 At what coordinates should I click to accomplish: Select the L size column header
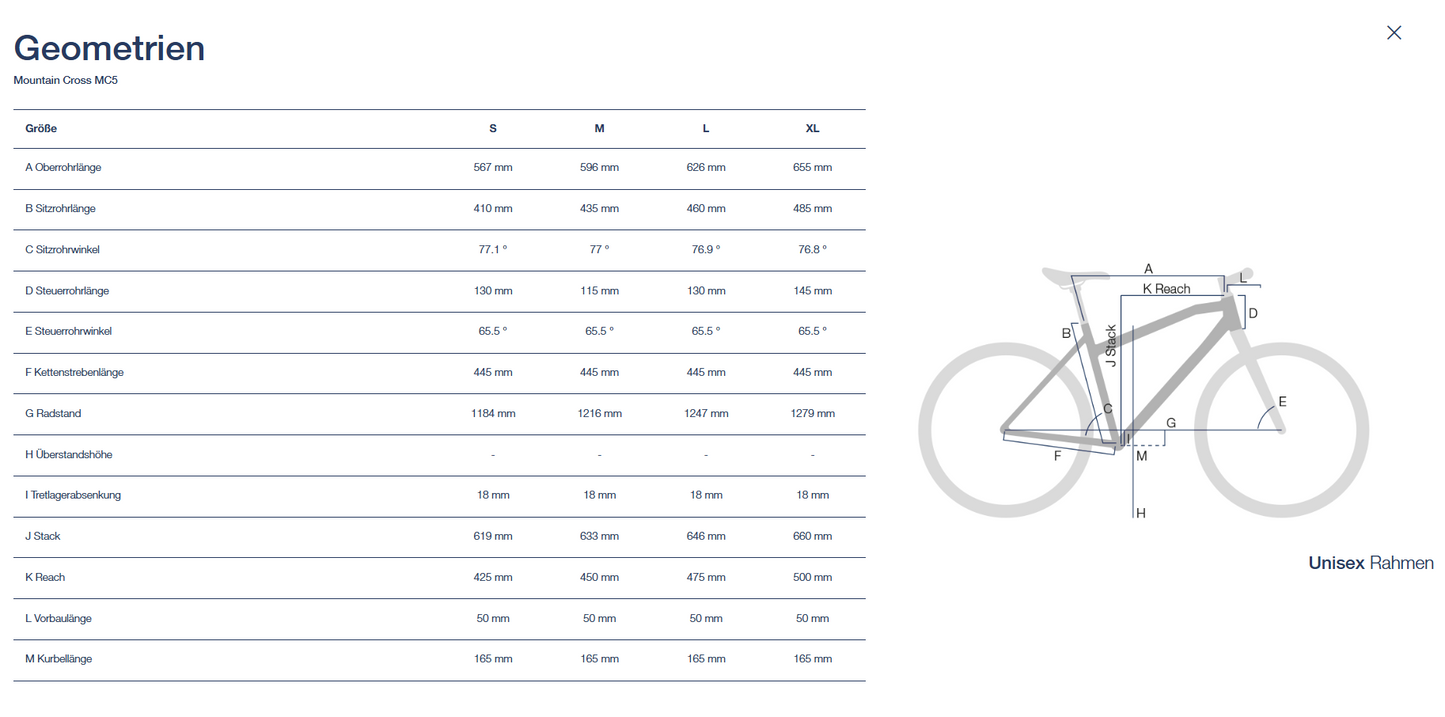click(706, 128)
